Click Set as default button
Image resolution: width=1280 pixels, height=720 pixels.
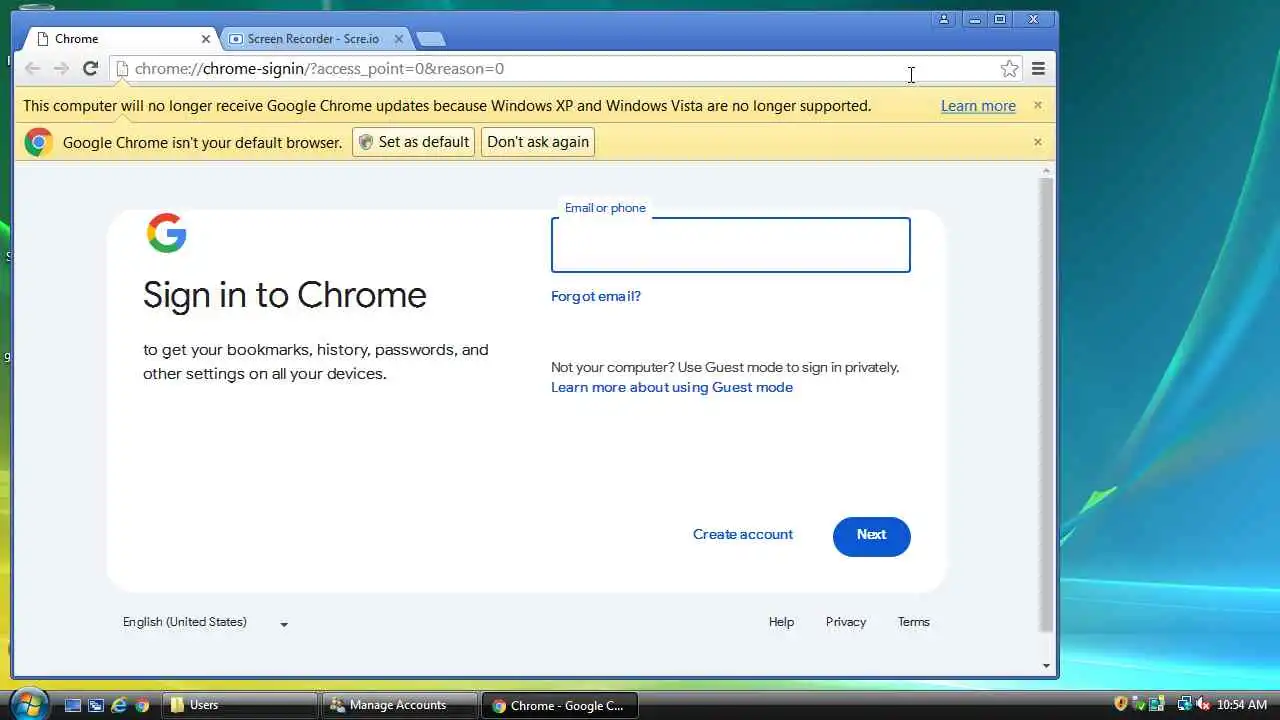pos(413,142)
